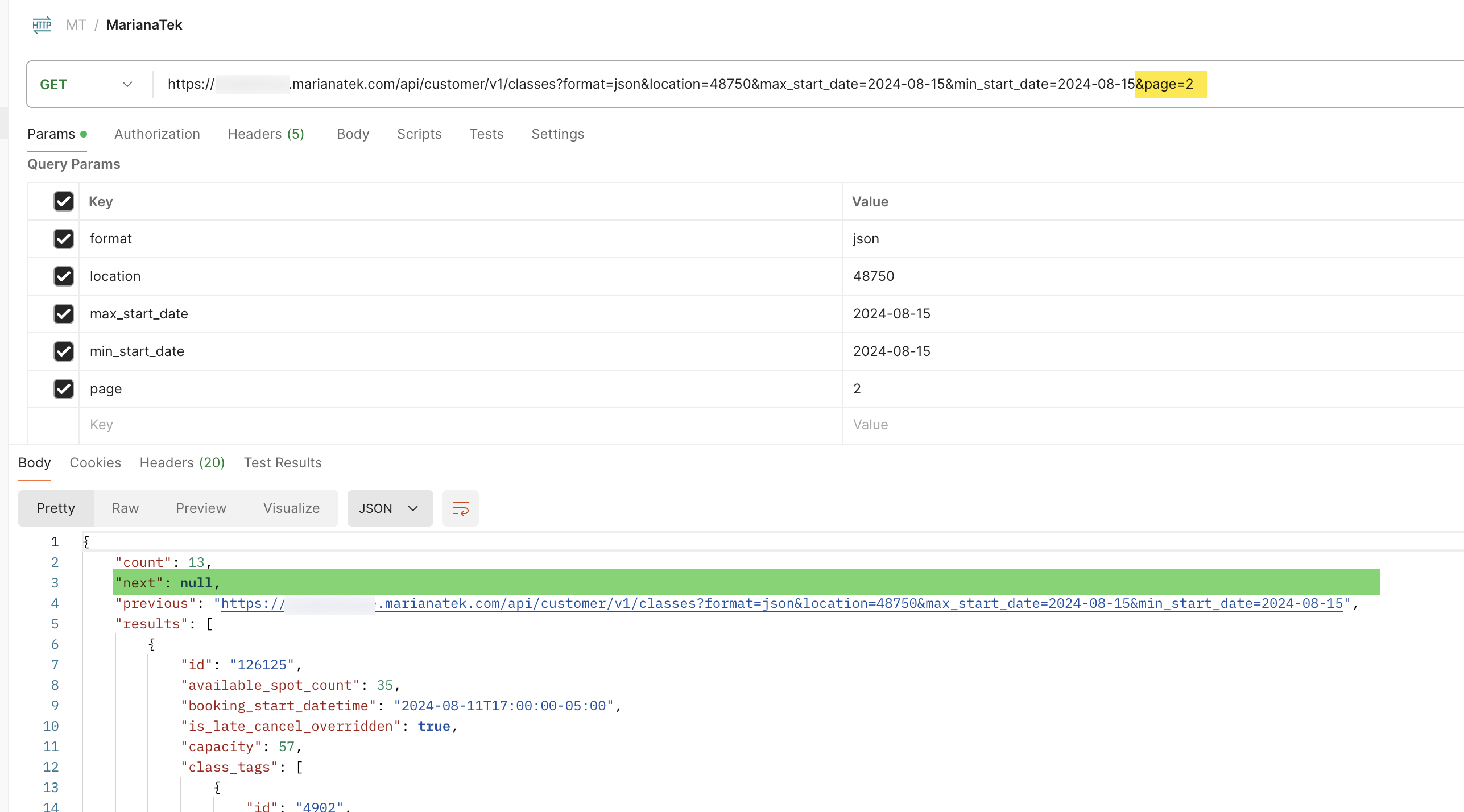Open the JSON format dropdown
Image resolution: width=1464 pixels, height=812 pixels.
[390, 508]
